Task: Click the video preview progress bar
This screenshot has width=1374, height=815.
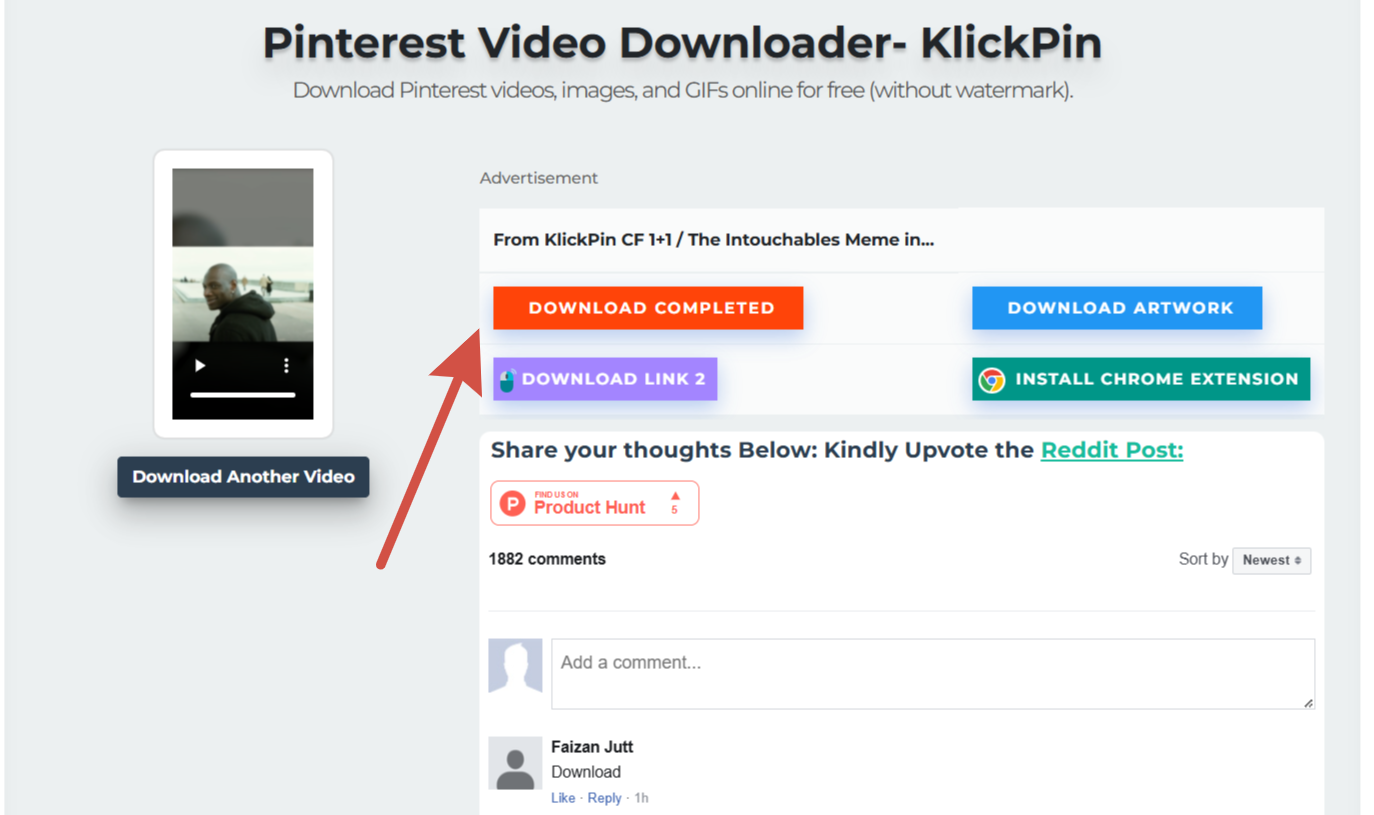Action: point(243,395)
